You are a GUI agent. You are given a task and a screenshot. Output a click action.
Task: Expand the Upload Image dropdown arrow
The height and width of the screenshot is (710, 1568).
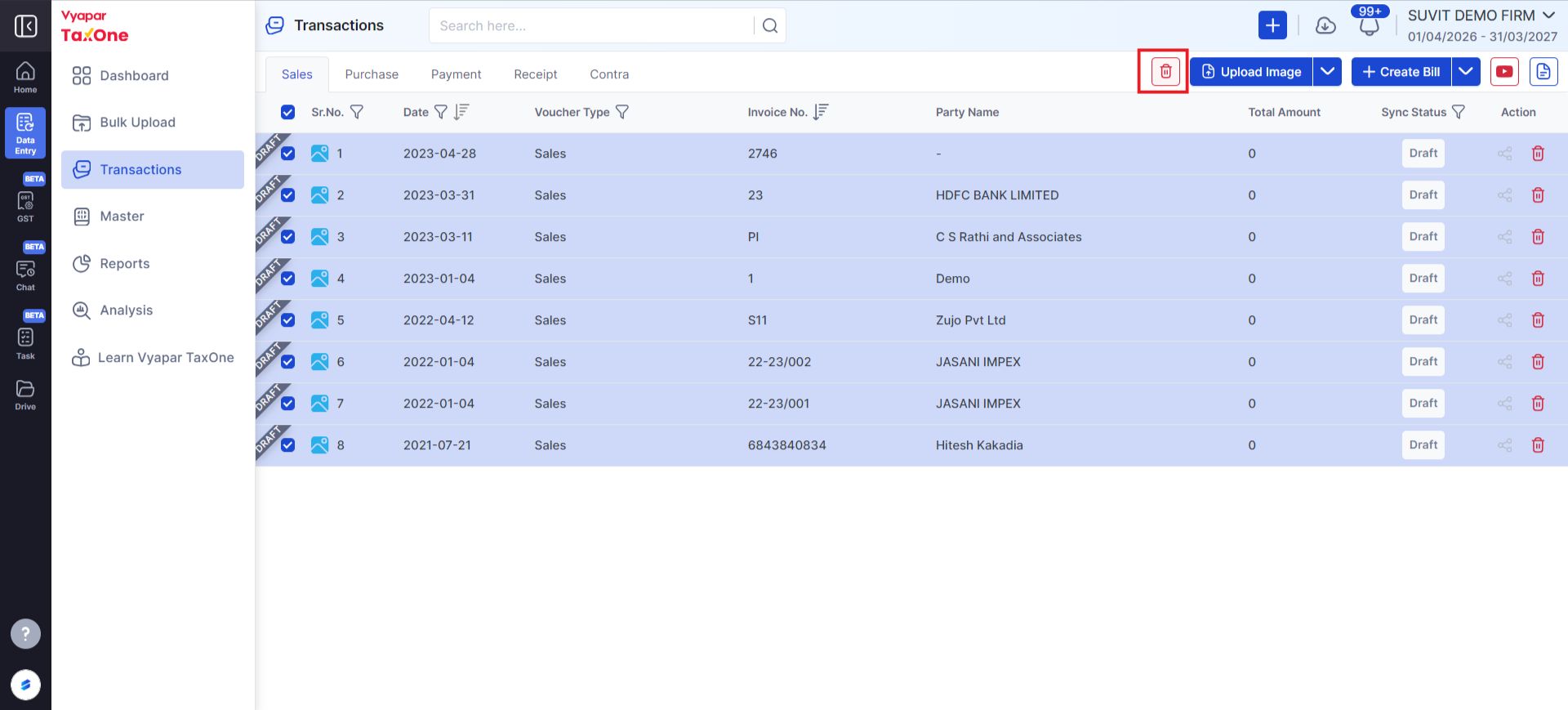click(x=1328, y=72)
